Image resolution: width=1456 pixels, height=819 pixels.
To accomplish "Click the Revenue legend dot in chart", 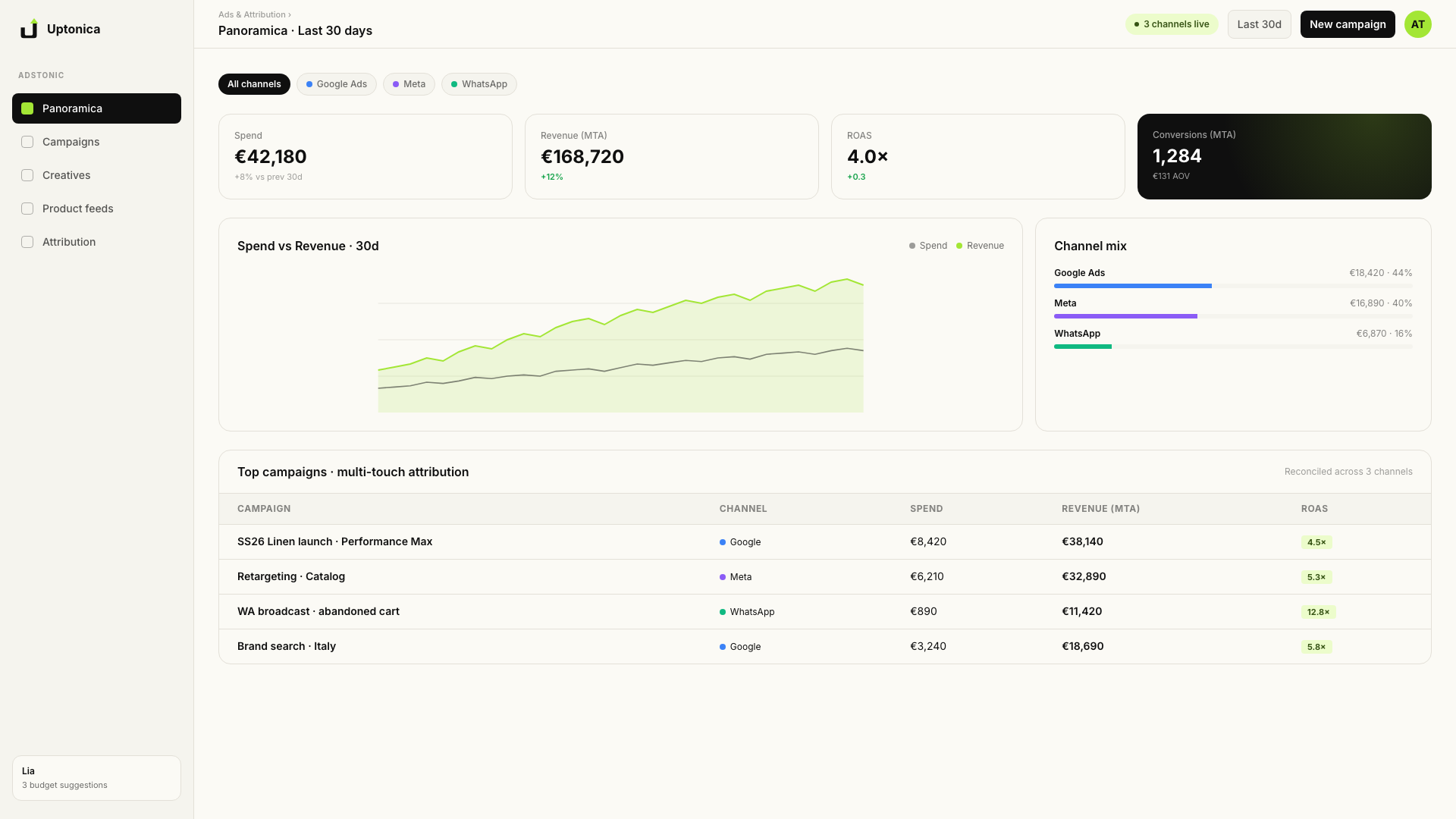I will [x=959, y=246].
